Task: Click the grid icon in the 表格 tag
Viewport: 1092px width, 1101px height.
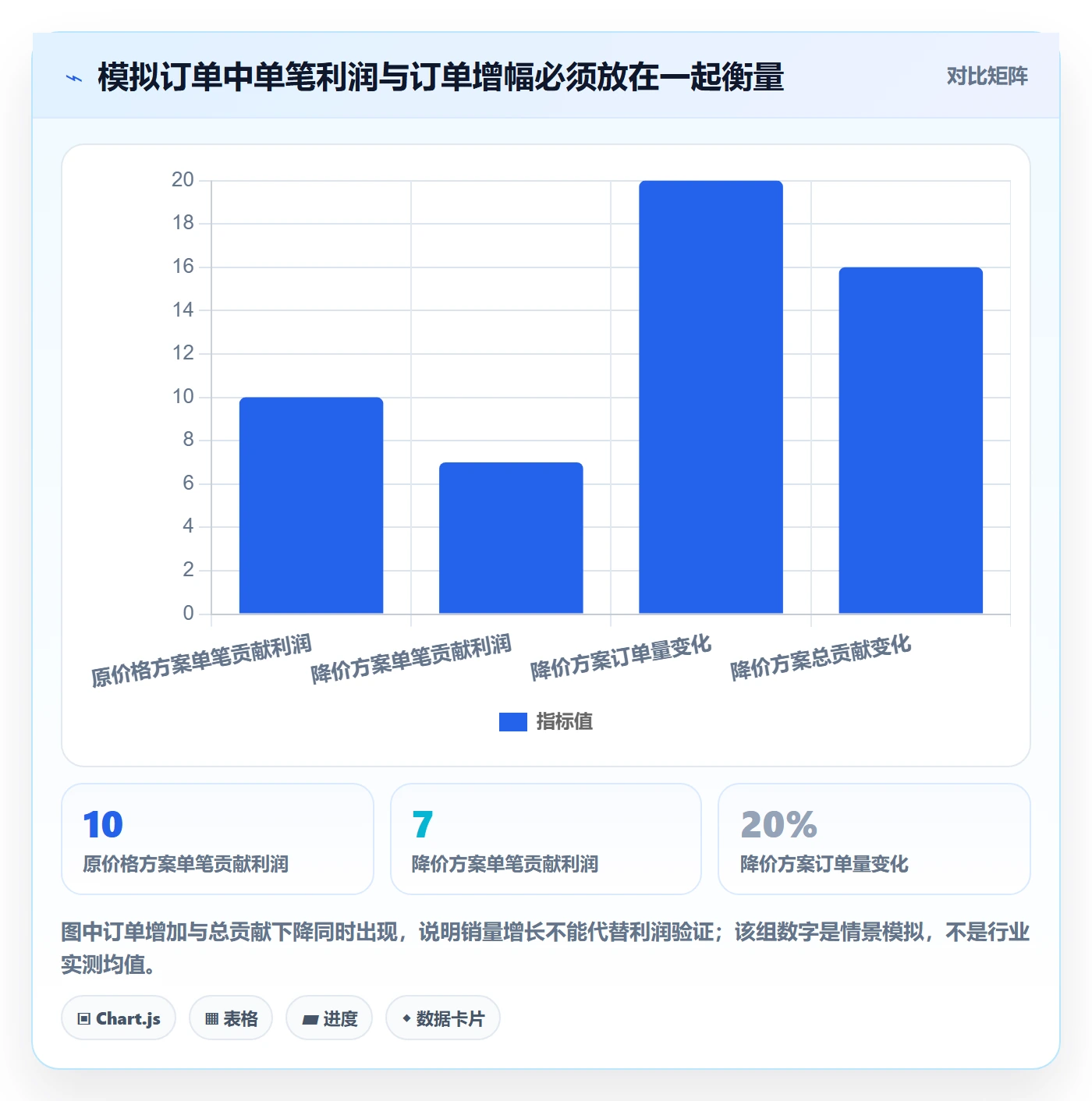Action: pyautogui.click(x=211, y=1019)
